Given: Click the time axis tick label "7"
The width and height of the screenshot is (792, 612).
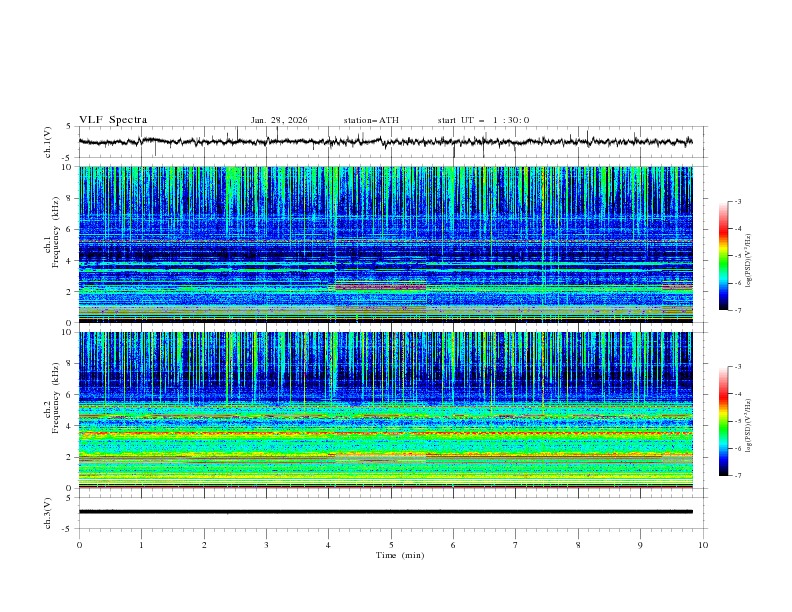Looking at the screenshot, I should (516, 545).
